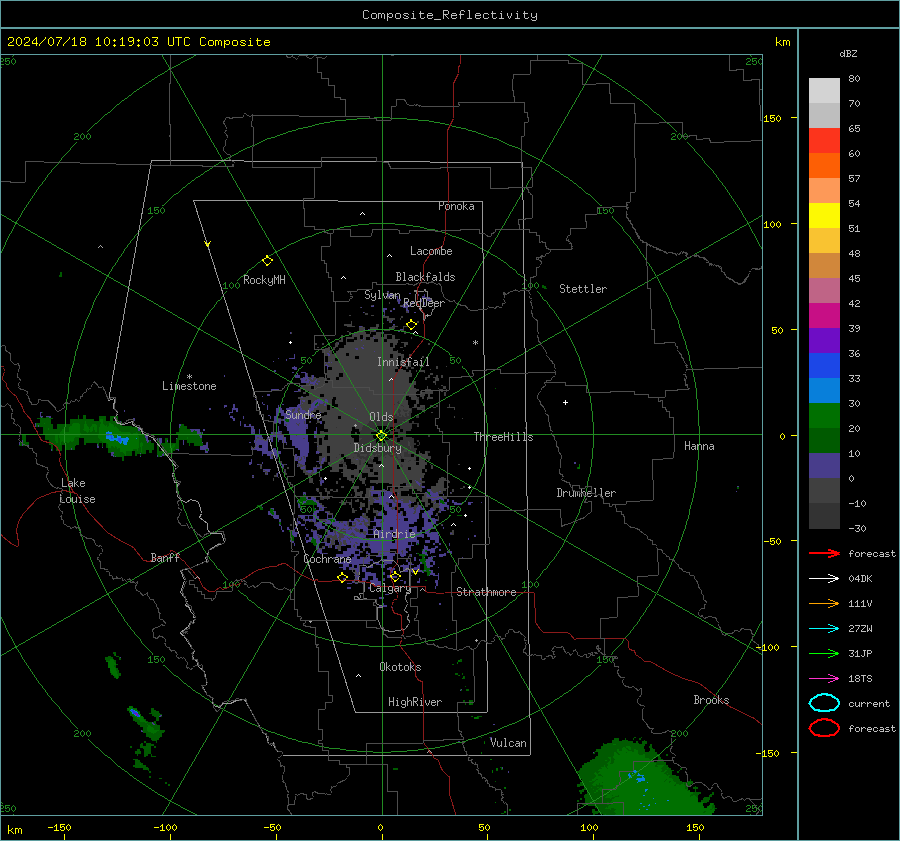
Task: Click the Composite_Reflectivity title text
Action: (449, 15)
